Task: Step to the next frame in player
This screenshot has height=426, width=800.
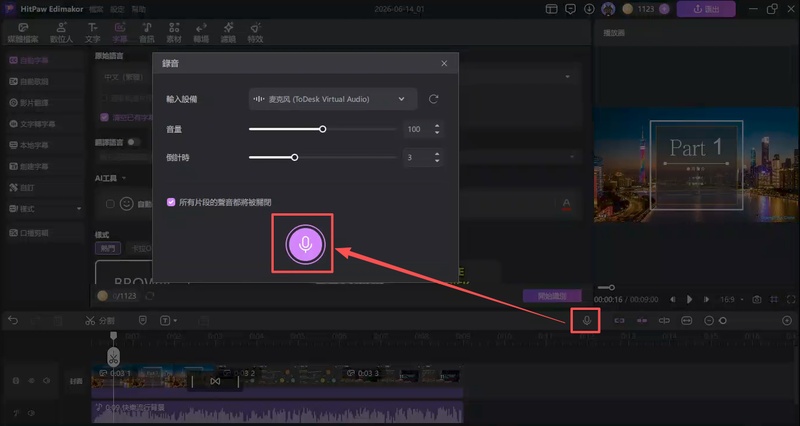Action: (706, 299)
